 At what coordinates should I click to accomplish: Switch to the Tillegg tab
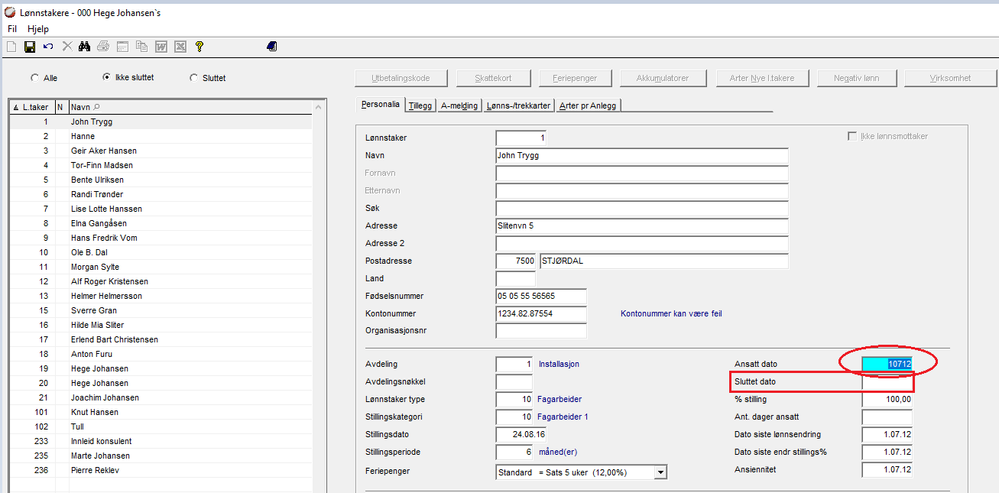point(421,104)
